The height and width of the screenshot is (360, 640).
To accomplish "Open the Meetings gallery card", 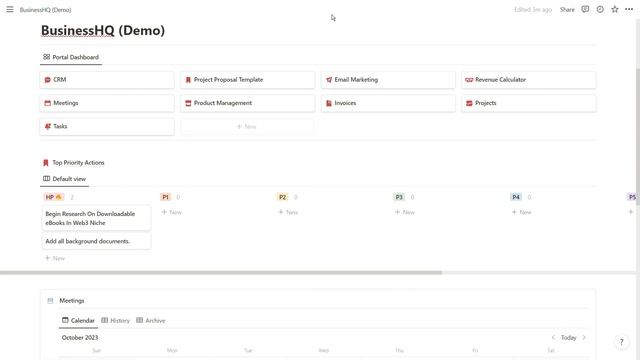I will pyautogui.click(x=107, y=103).
